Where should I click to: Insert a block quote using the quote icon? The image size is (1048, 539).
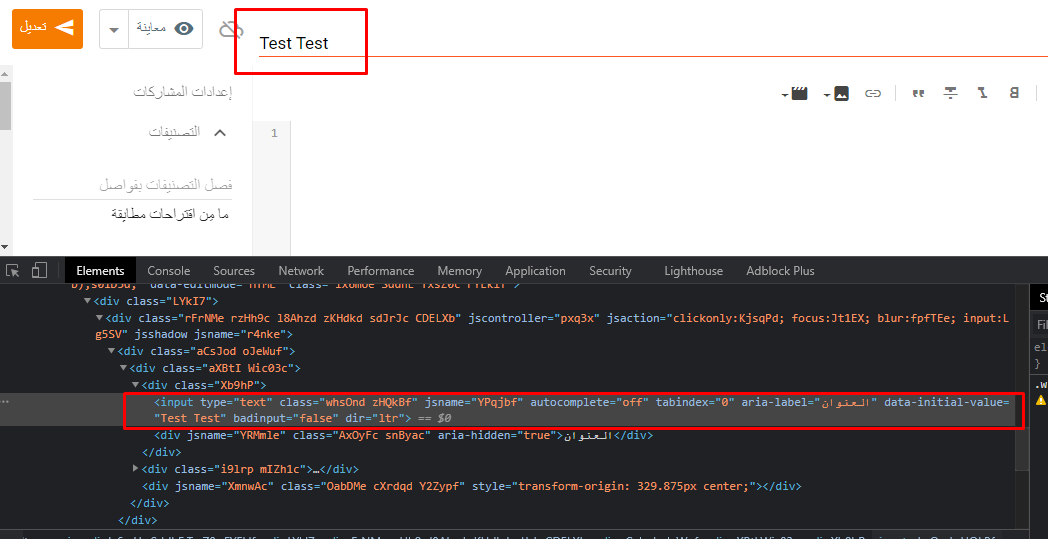pos(917,93)
